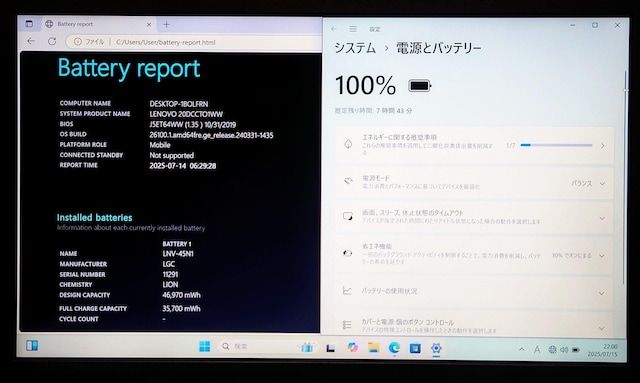Expand the バッテリーの使用状況 section
Screen dimensions: 640x383
click(x=474, y=292)
